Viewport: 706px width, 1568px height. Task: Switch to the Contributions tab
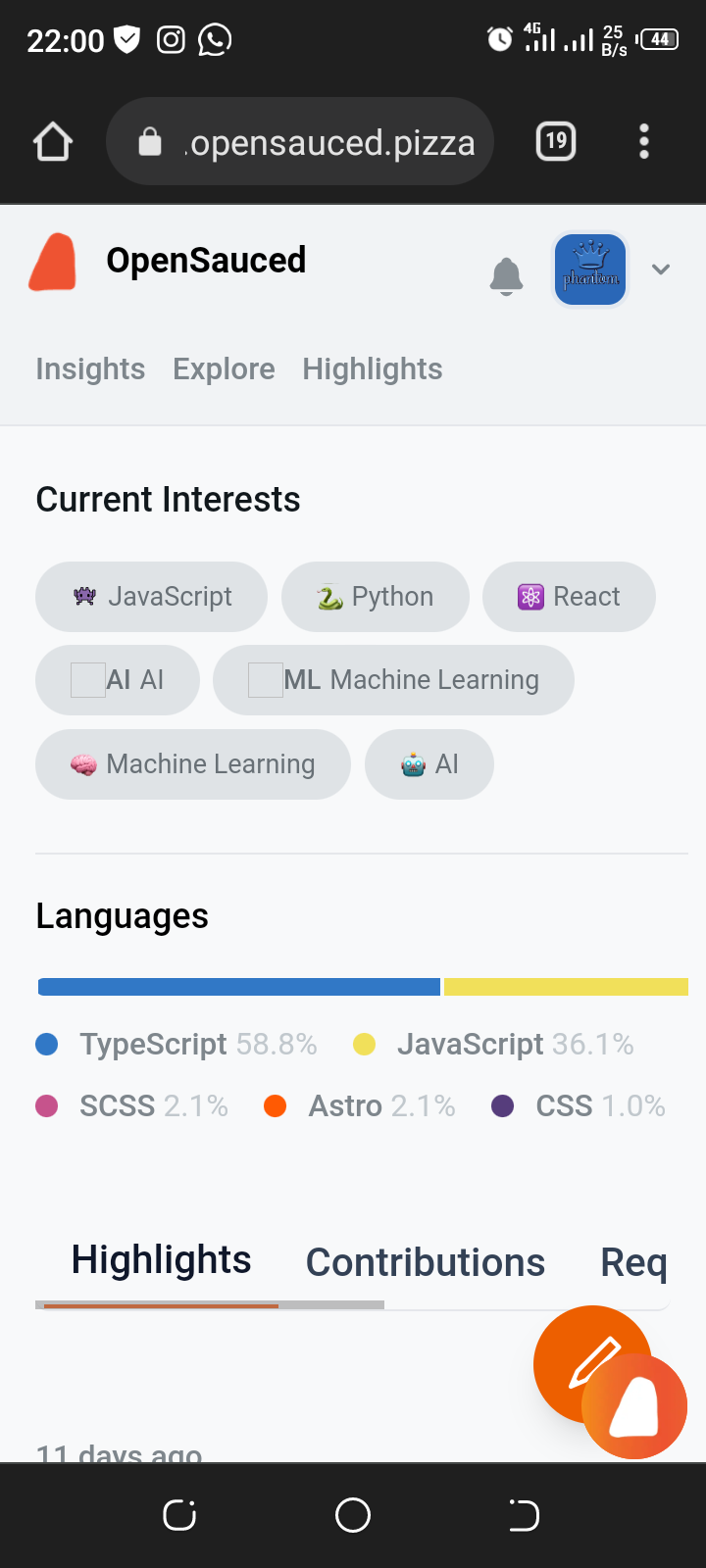pos(425,1262)
